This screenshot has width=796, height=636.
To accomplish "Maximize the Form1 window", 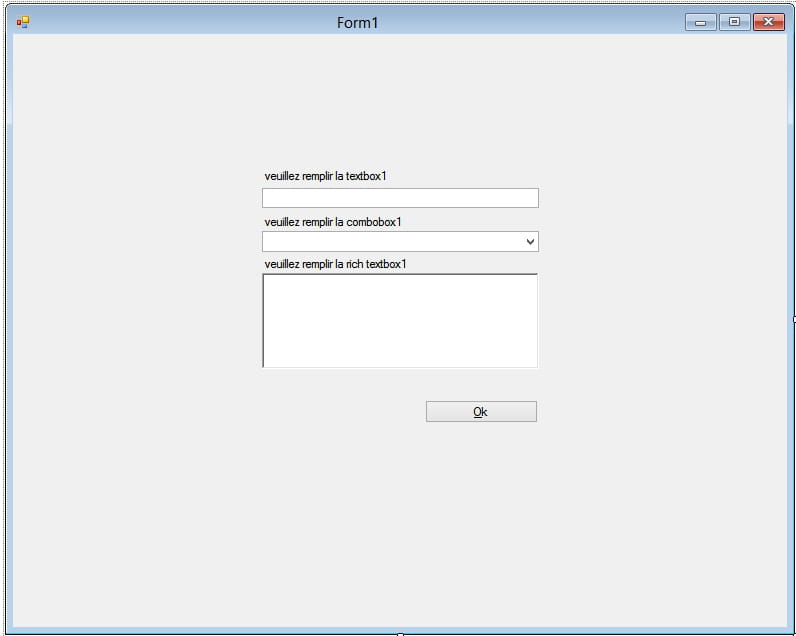I will (x=734, y=22).
